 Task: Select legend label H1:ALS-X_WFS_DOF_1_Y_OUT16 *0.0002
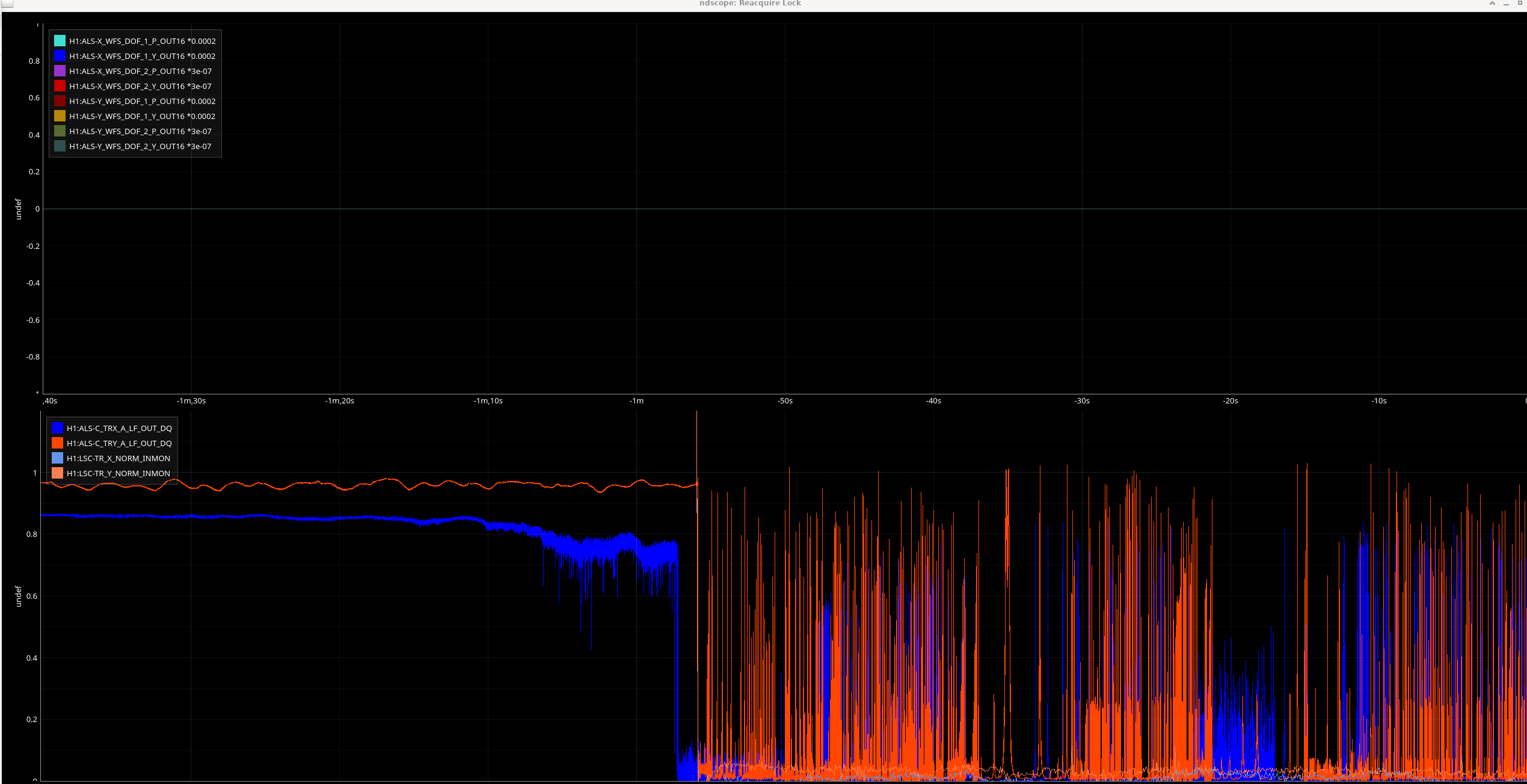pos(143,56)
